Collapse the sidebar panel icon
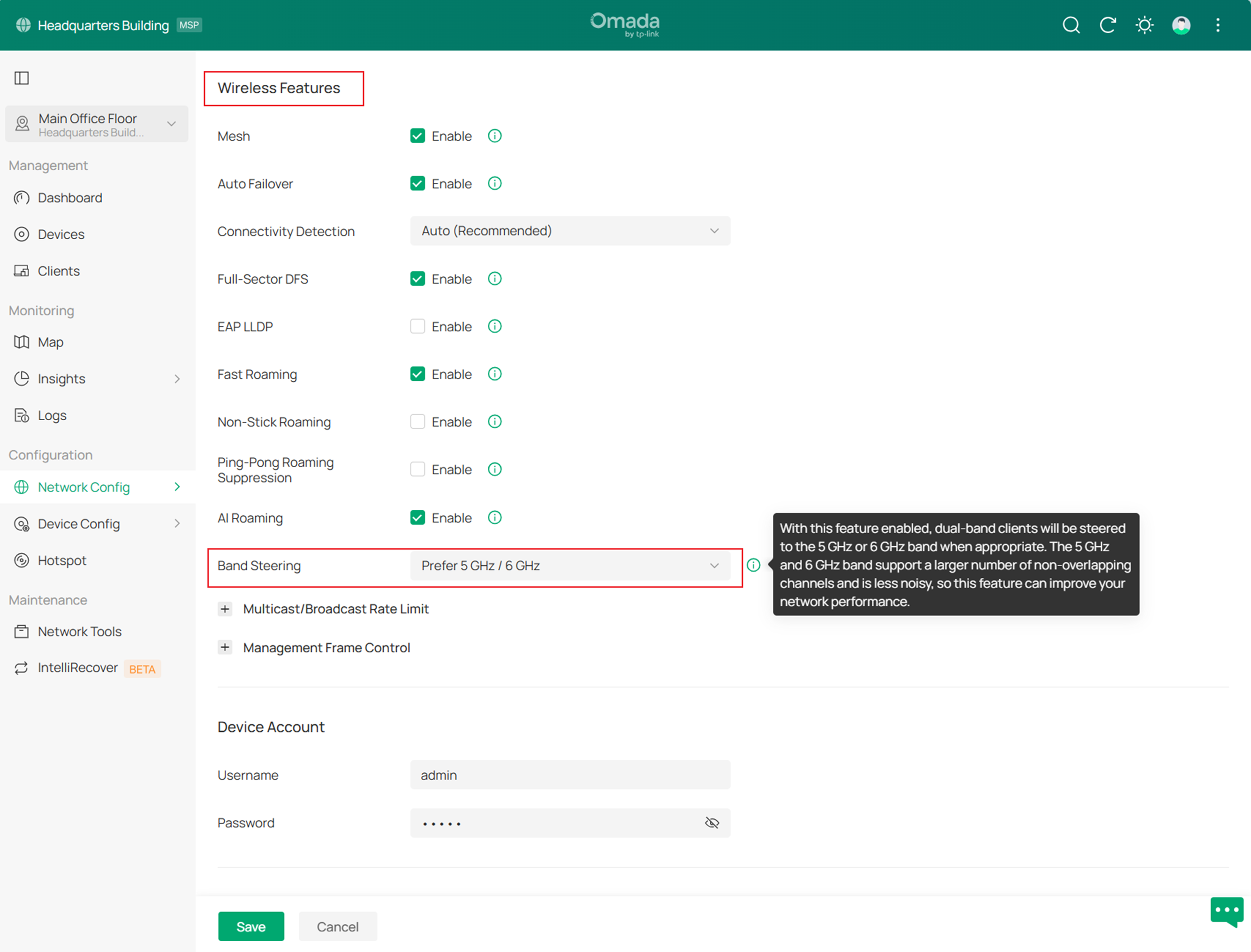The height and width of the screenshot is (952, 1251). pos(22,78)
